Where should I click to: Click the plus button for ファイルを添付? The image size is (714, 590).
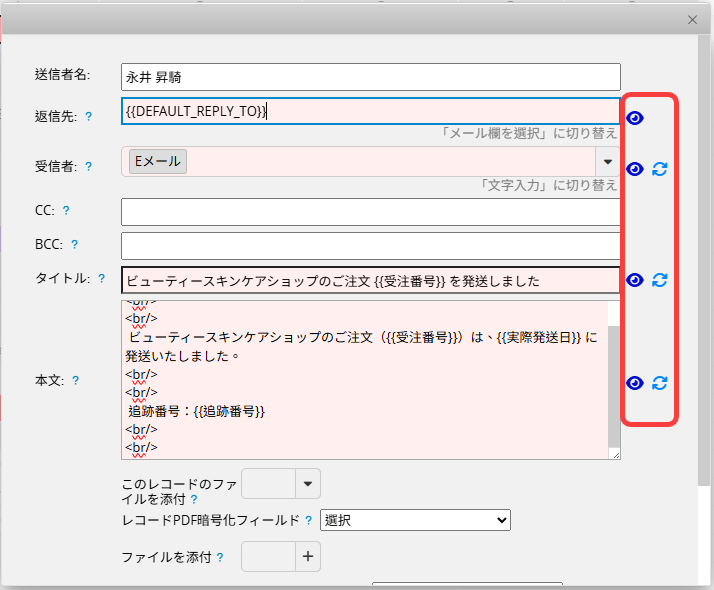tap(308, 557)
